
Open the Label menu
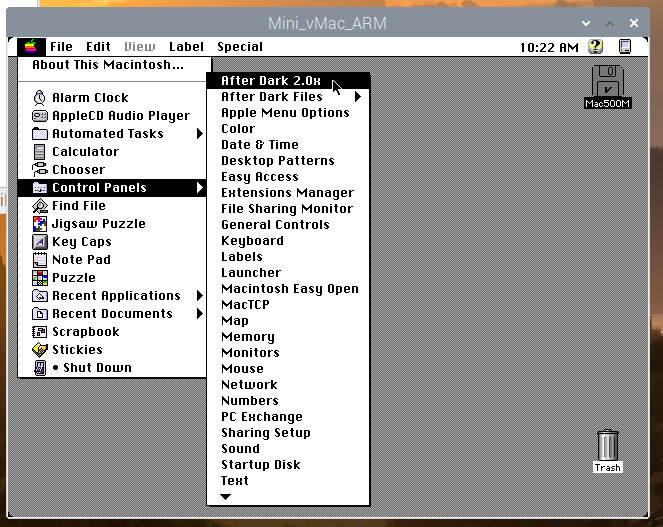point(186,47)
